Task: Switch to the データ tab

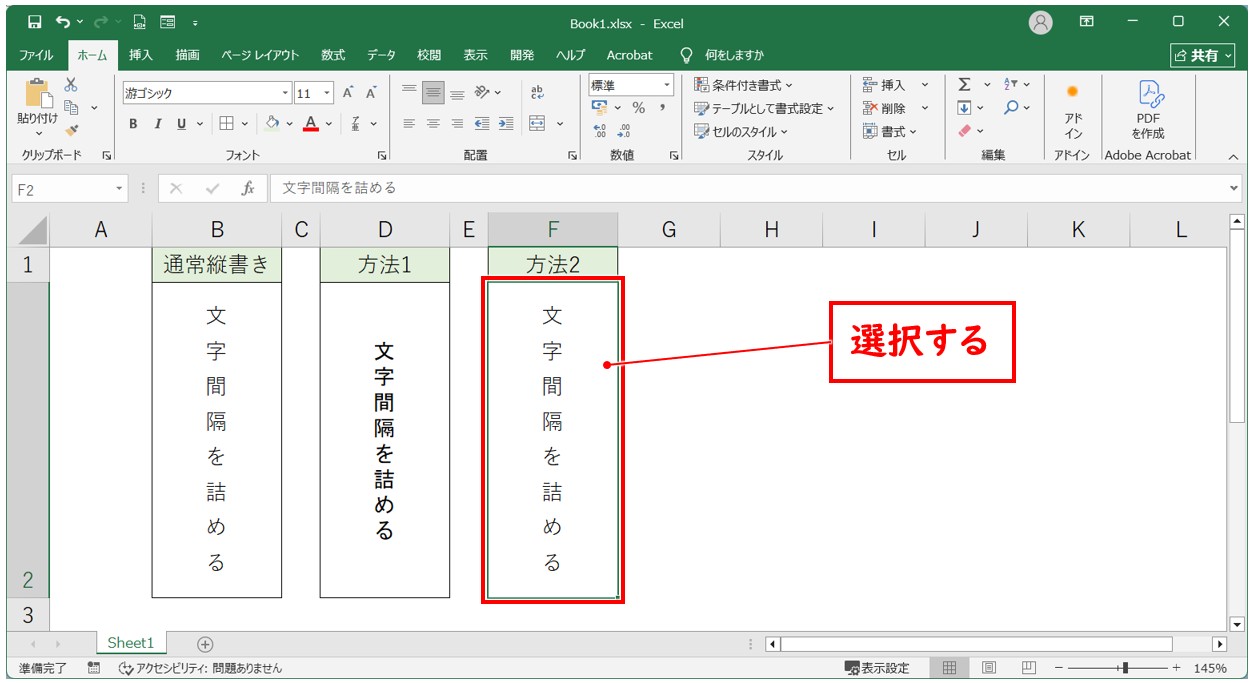Action: click(x=381, y=55)
